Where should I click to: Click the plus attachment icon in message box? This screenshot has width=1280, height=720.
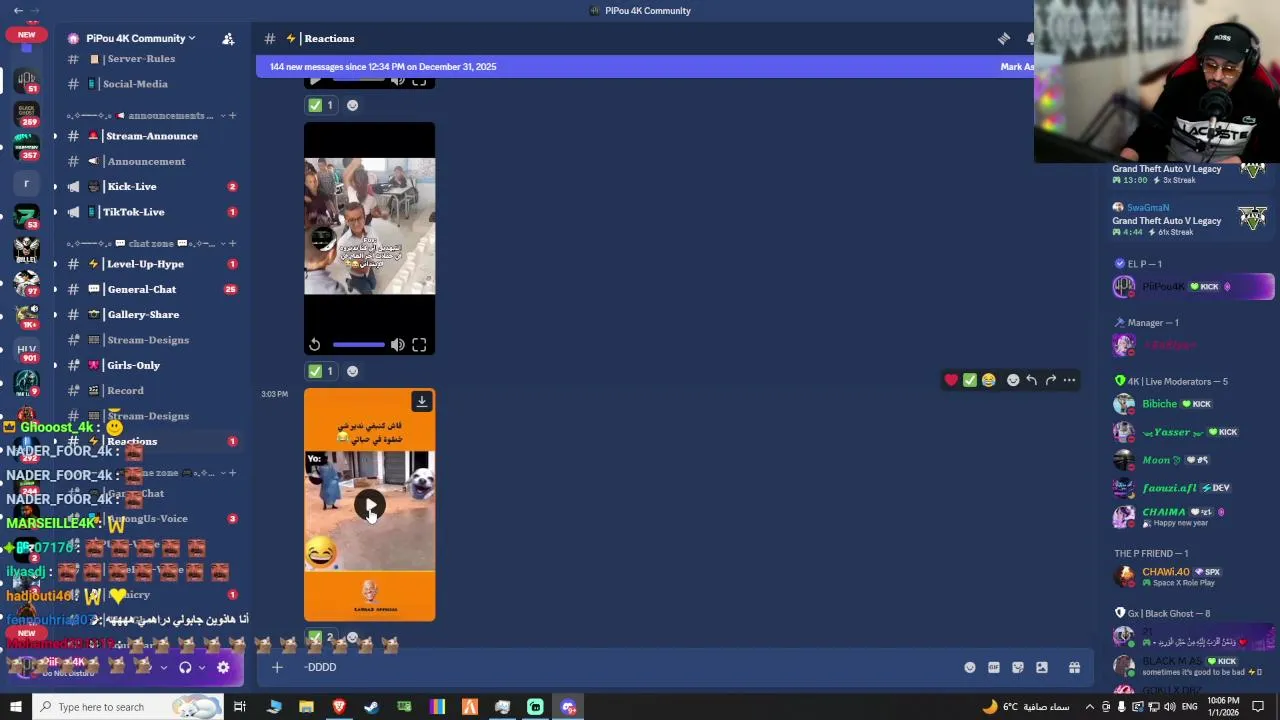[277, 667]
